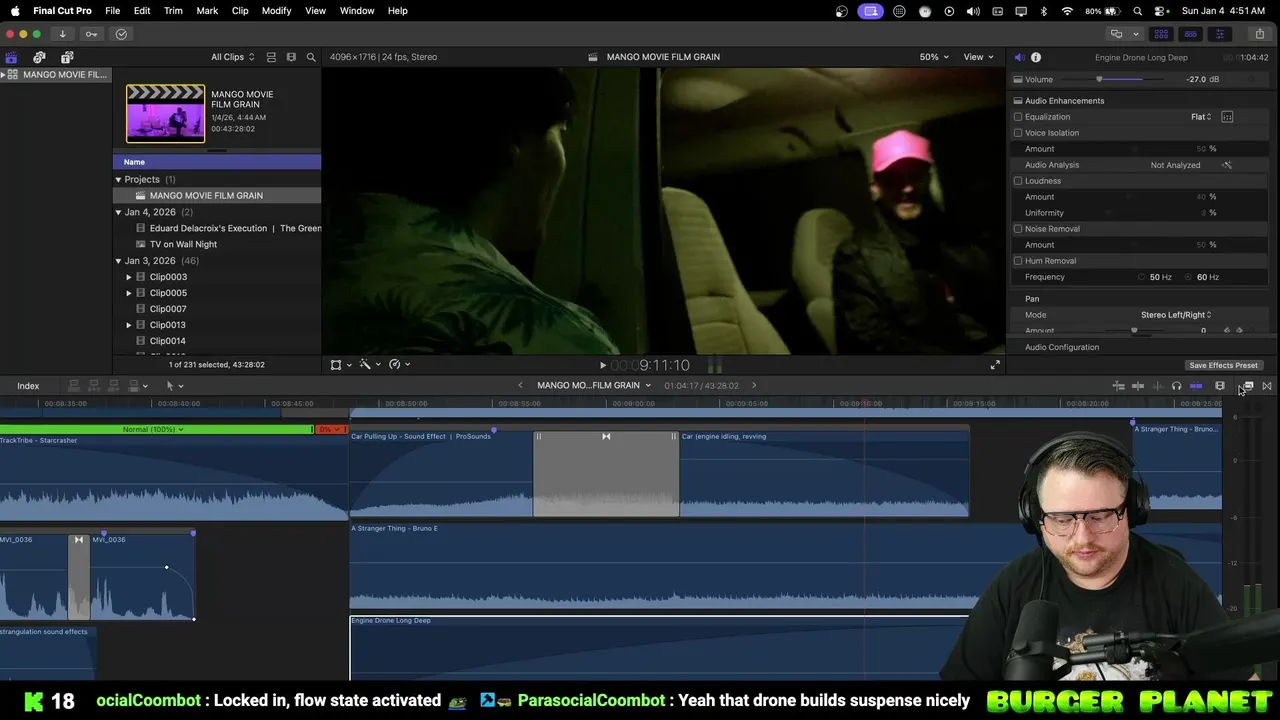Toggle the timeline panel button
This screenshot has width=1280, height=720.
[x=1190, y=34]
